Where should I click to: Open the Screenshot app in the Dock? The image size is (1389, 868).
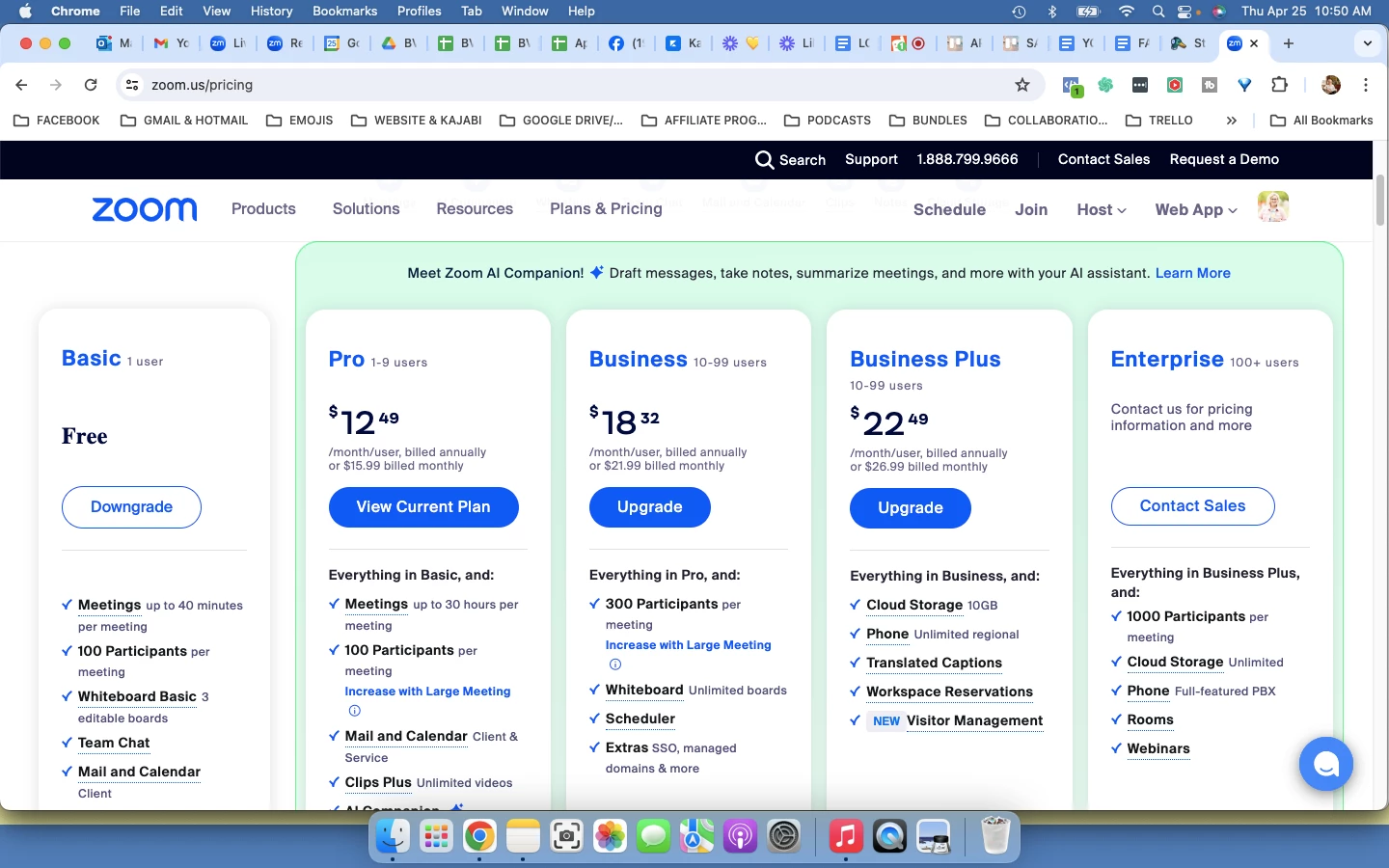pyautogui.click(x=566, y=835)
